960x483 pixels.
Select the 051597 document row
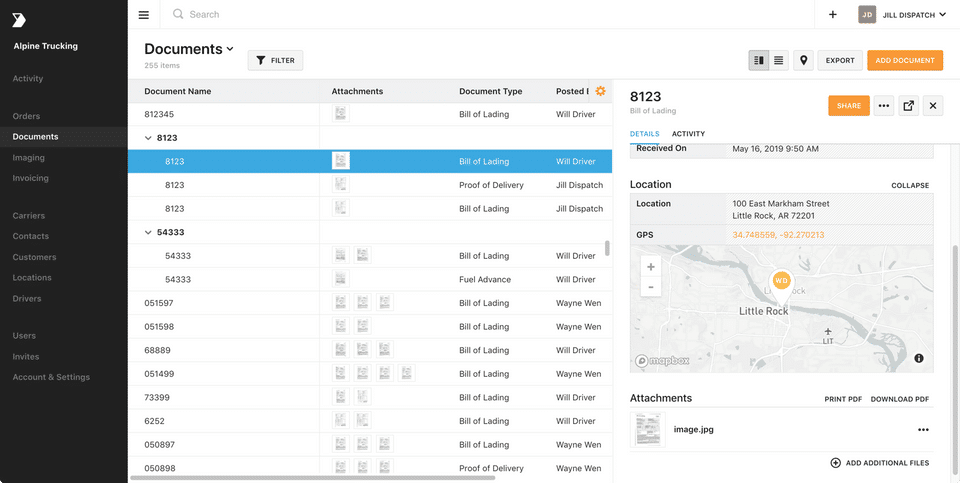point(370,303)
